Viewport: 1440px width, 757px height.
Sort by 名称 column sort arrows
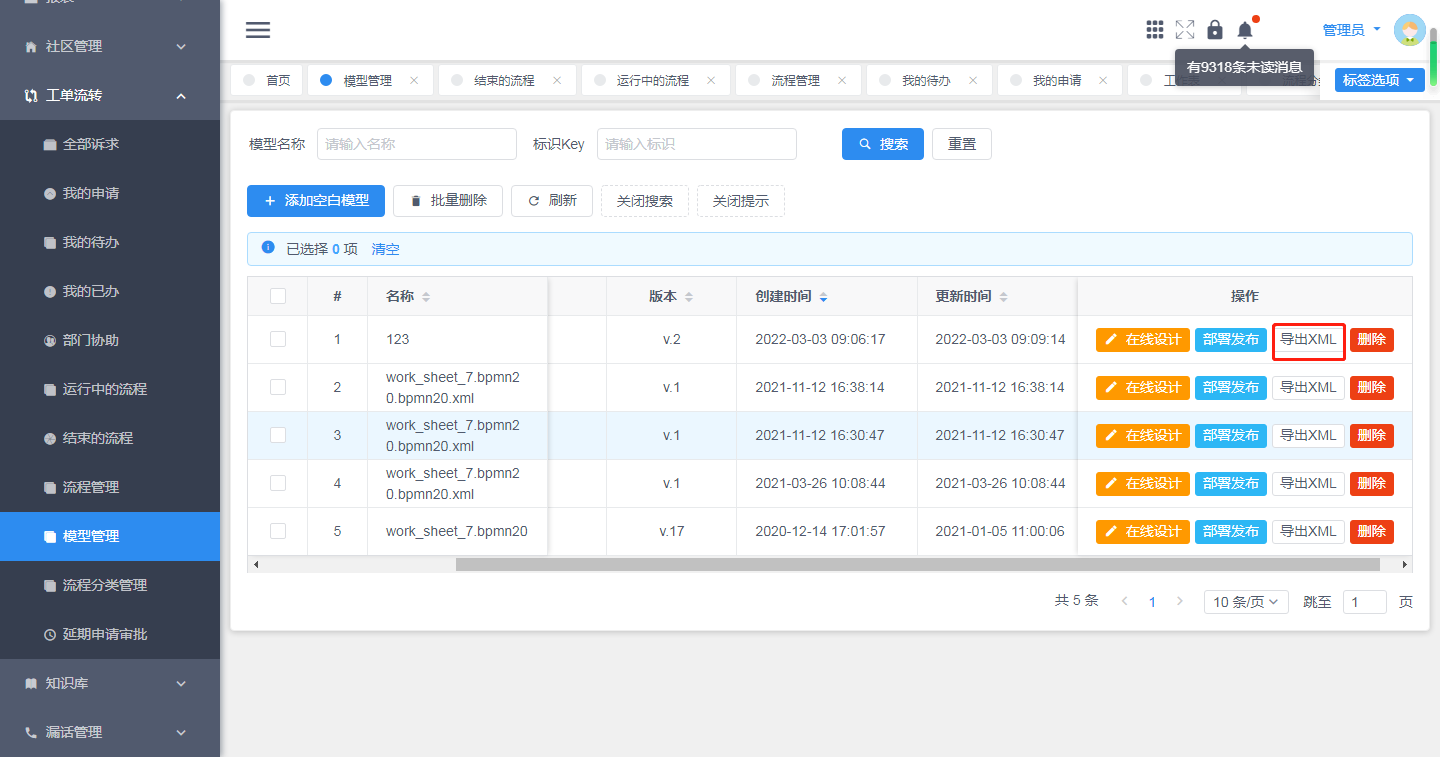coord(426,297)
